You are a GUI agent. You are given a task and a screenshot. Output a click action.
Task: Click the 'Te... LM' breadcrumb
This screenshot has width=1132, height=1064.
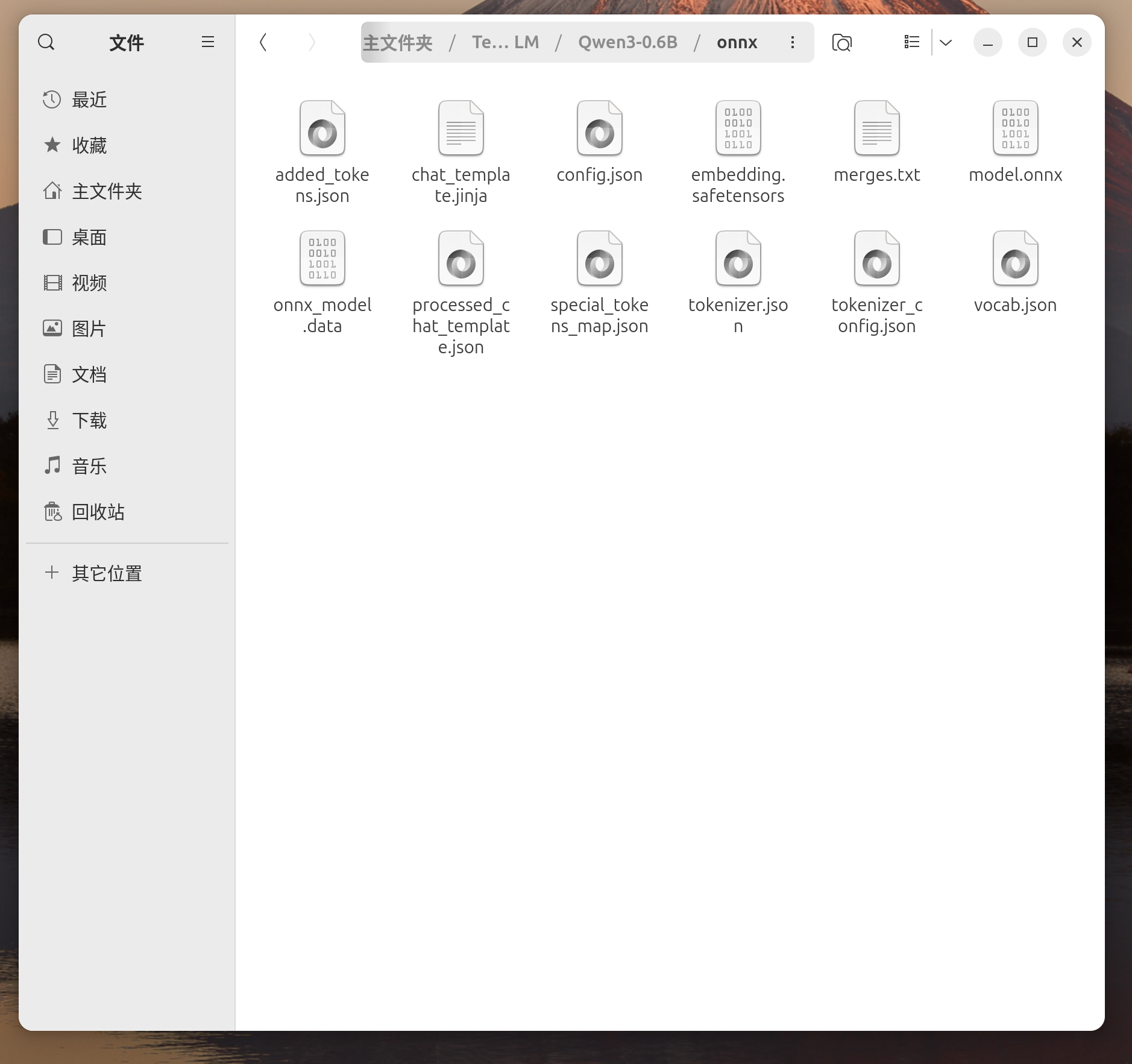[505, 42]
